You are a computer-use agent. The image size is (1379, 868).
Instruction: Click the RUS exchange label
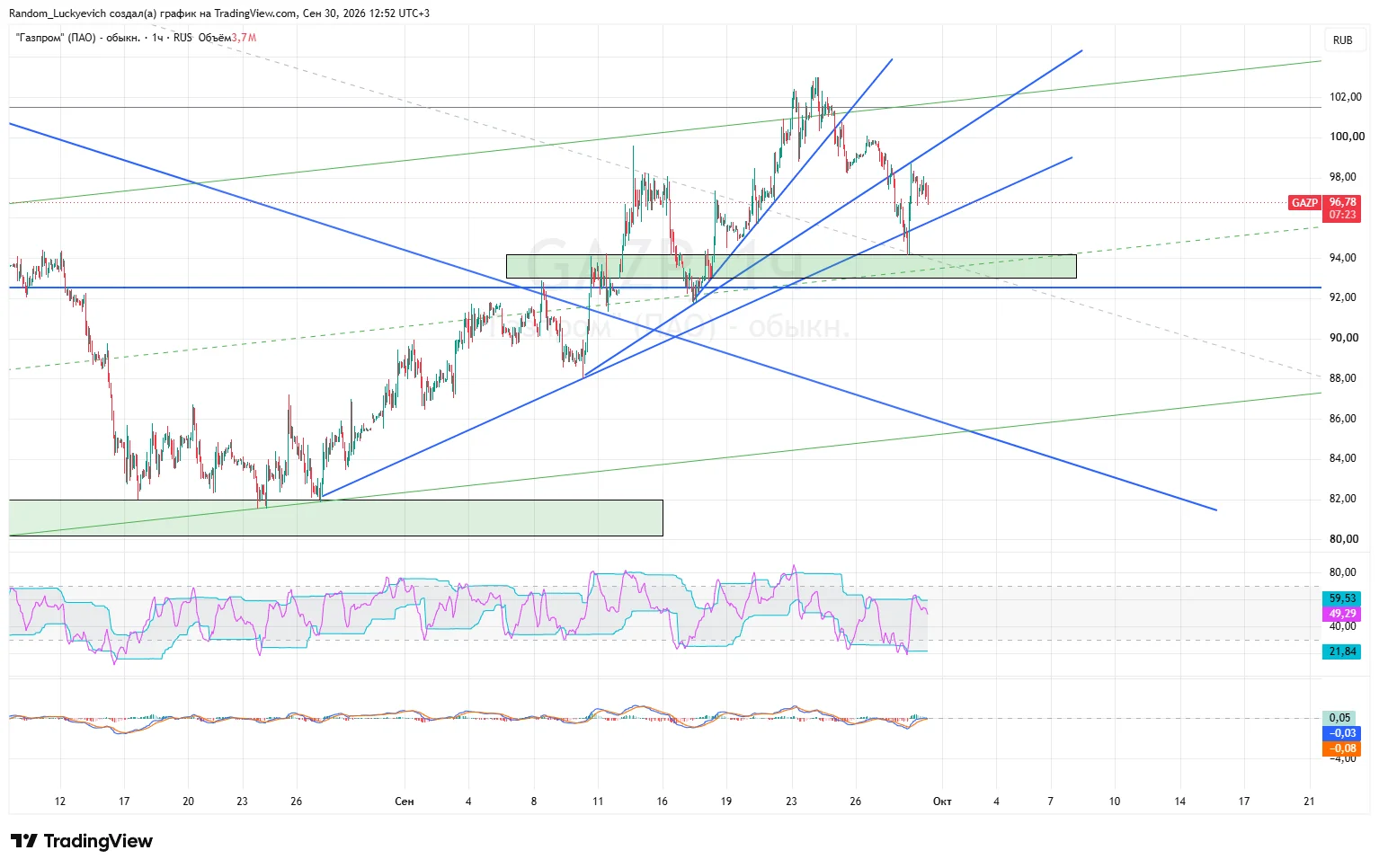pyautogui.click(x=182, y=38)
